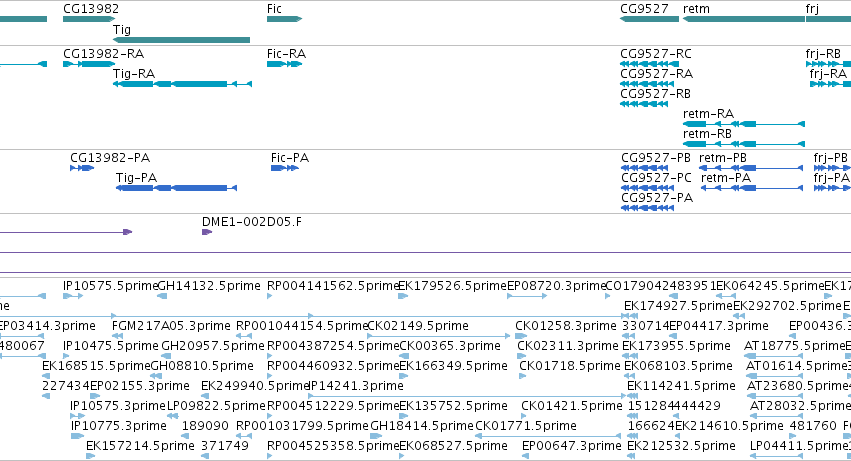Viewport: 851px width, 461px height.
Task: Select the Fic-RA transcript
Action: click(x=287, y=54)
